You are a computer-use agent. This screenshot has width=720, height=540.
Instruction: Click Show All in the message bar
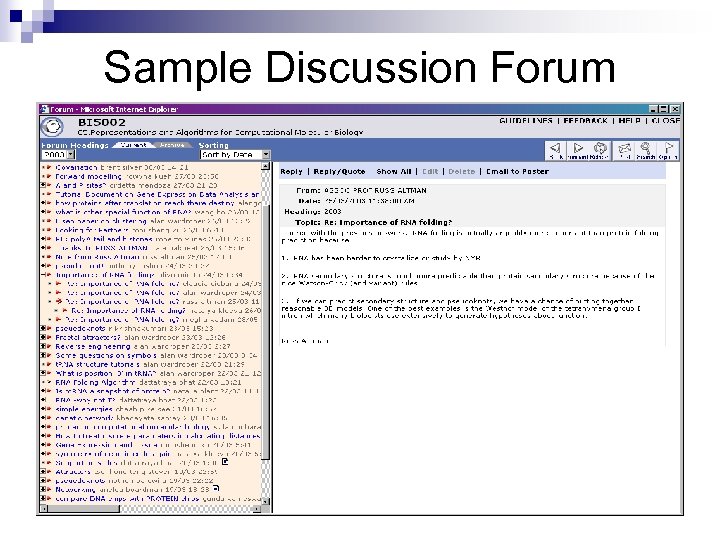(394, 171)
